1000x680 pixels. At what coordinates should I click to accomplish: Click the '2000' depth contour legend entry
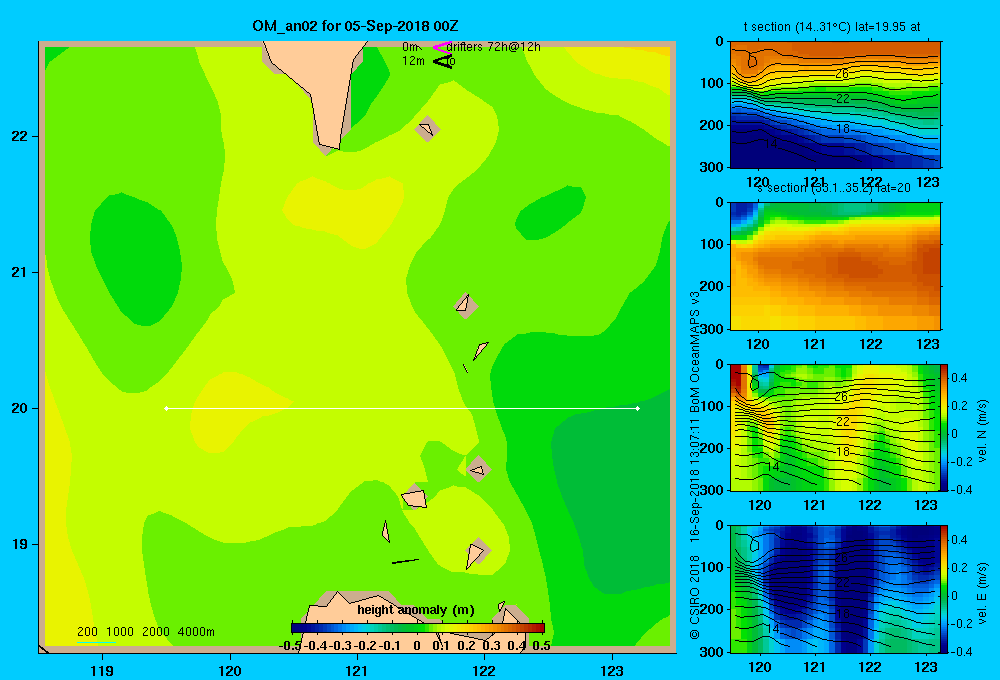pos(156,632)
